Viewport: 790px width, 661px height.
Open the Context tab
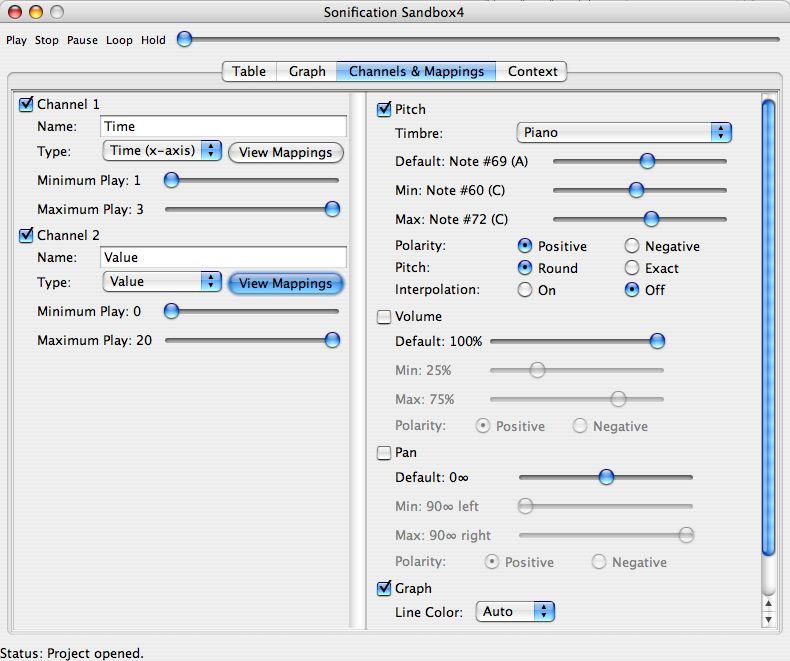tap(532, 72)
